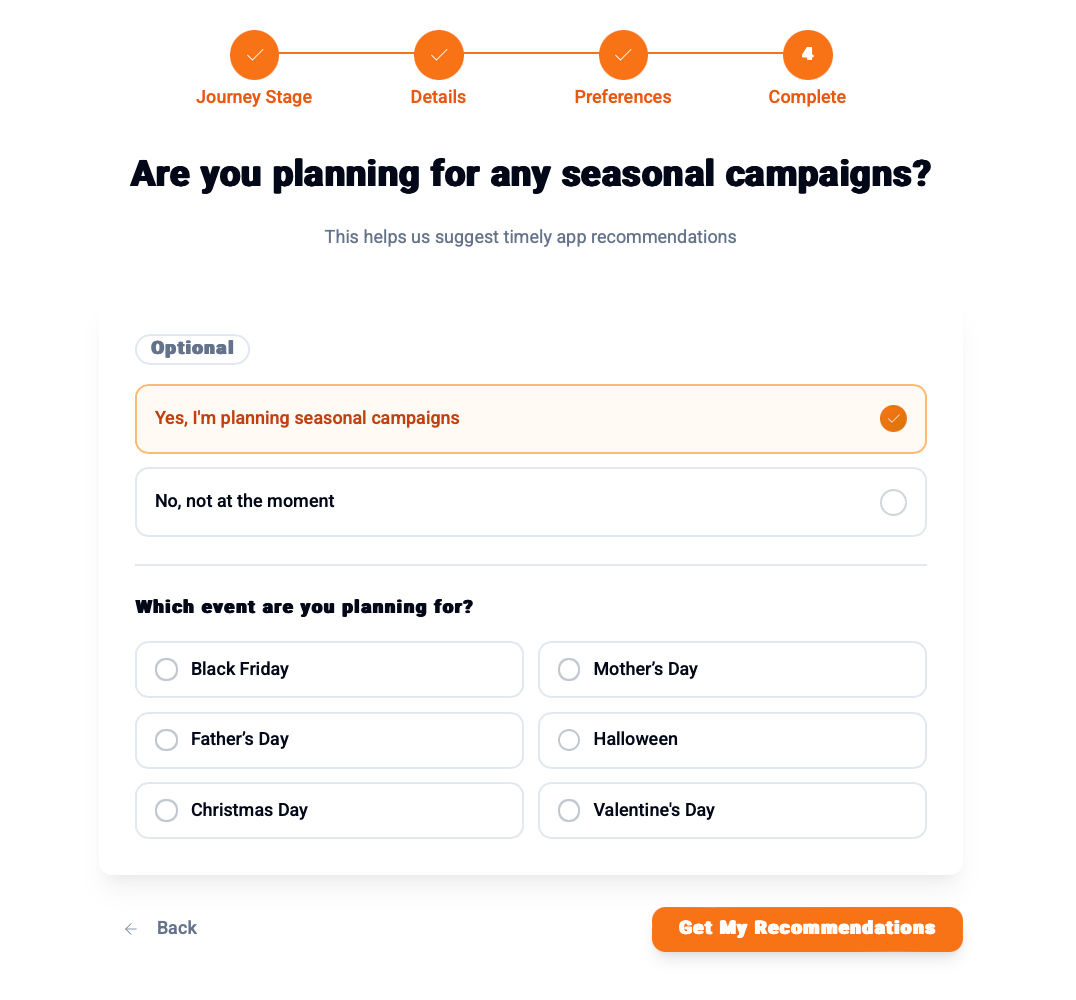Choose the Father's Day event option

tap(329, 740)
